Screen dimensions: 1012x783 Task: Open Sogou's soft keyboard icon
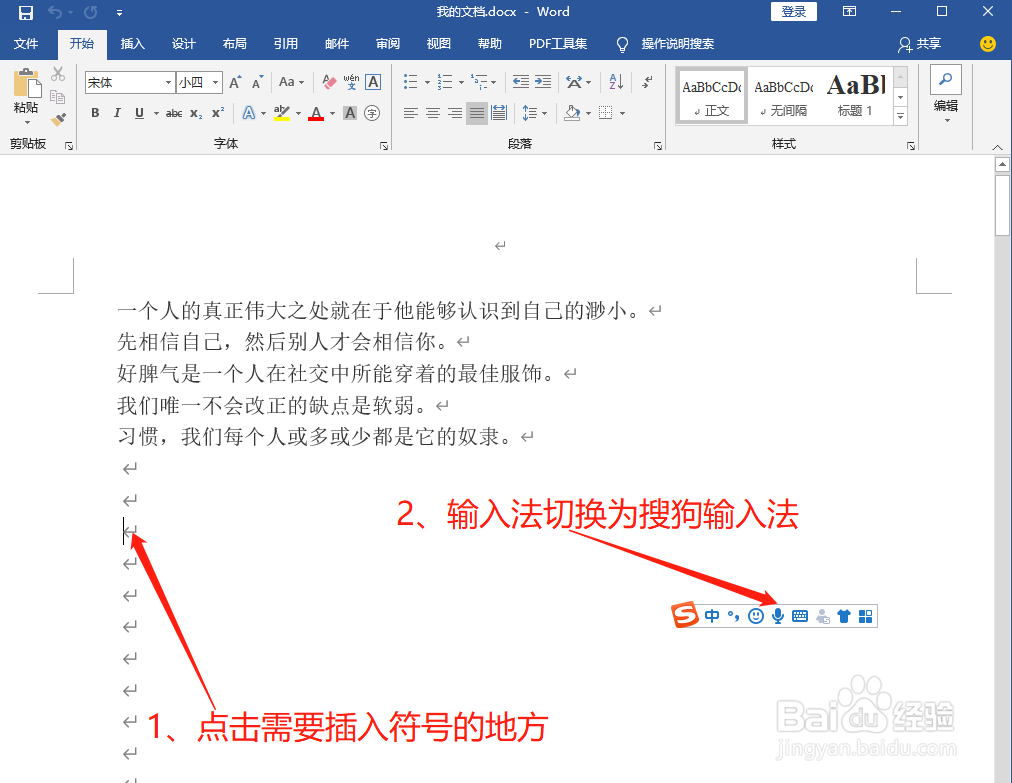click(x=800, y=615)
